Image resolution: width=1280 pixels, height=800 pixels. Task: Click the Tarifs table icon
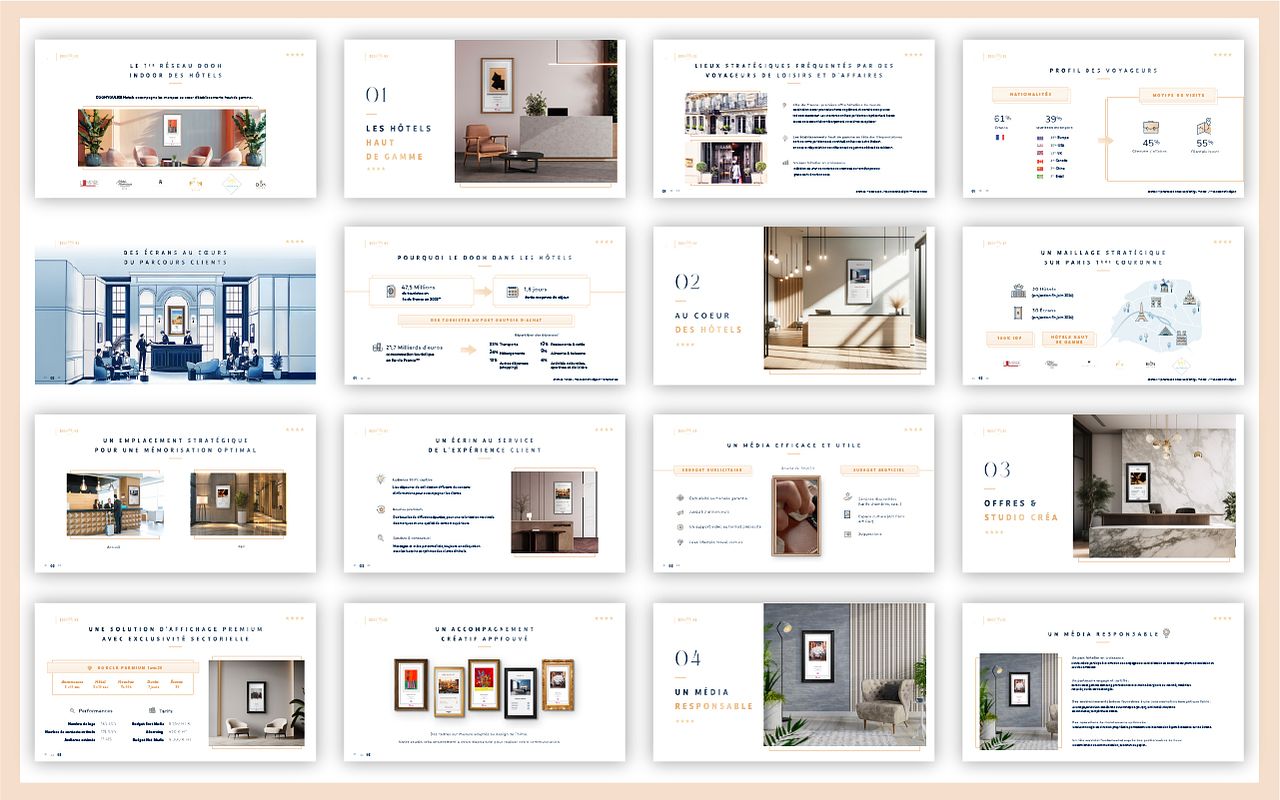tap(151, 710)
